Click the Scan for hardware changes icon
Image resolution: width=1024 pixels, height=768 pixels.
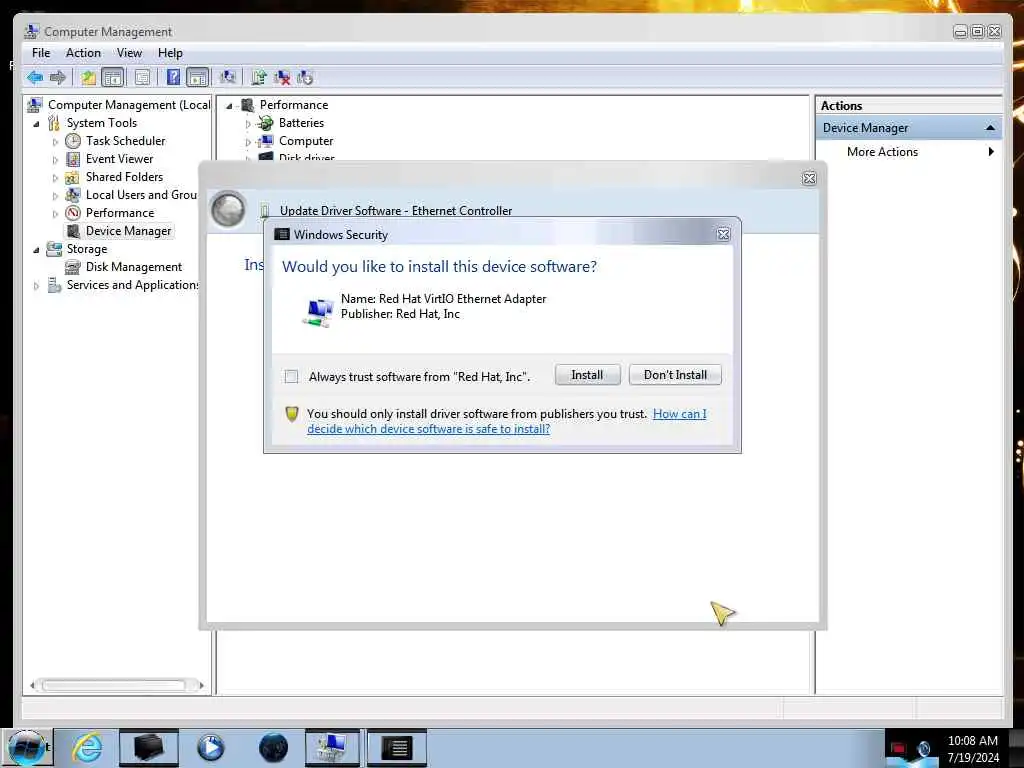click(x=227, y=78)
